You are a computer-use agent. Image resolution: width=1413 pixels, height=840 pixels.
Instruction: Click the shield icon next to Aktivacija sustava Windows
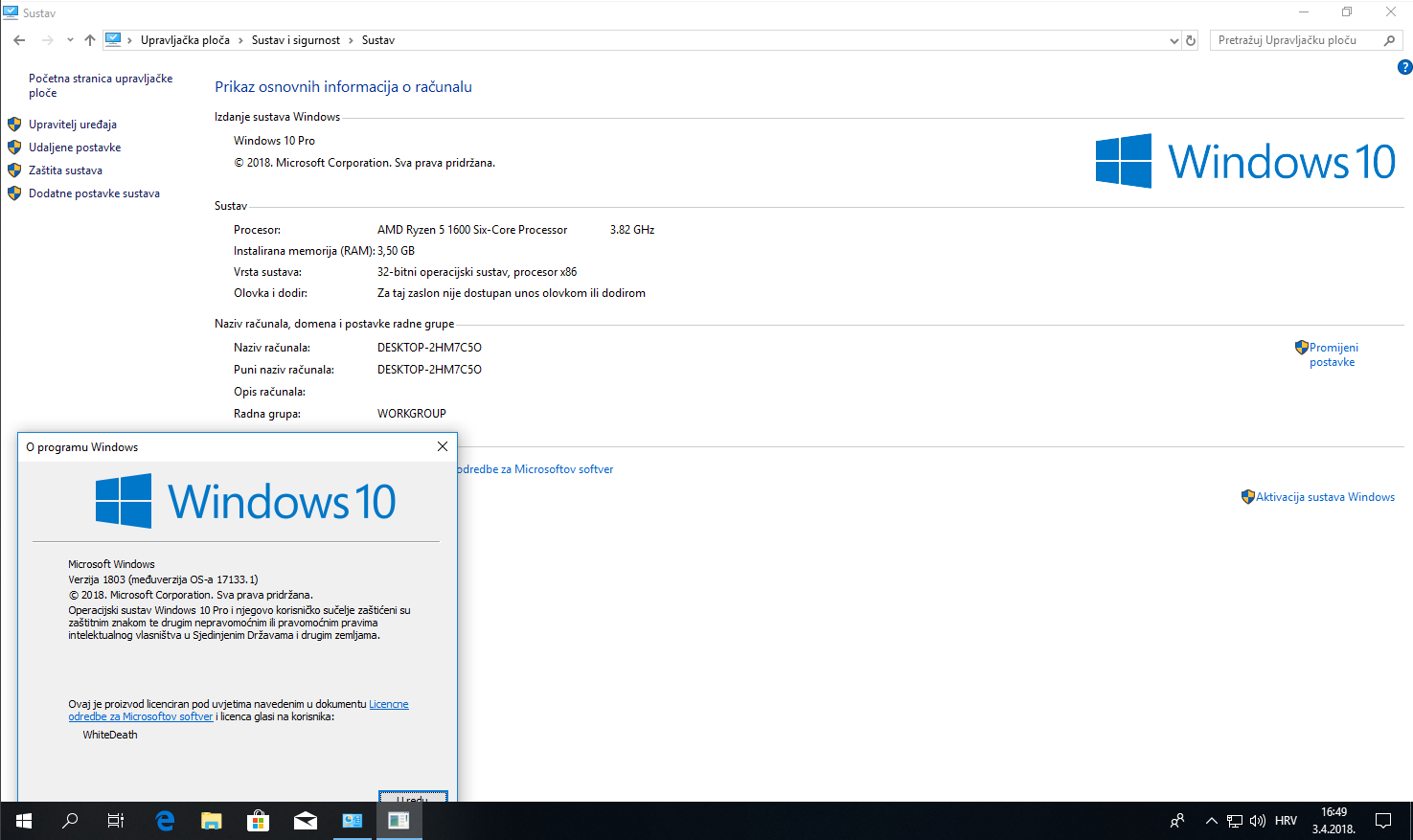tap(1247, 497)
